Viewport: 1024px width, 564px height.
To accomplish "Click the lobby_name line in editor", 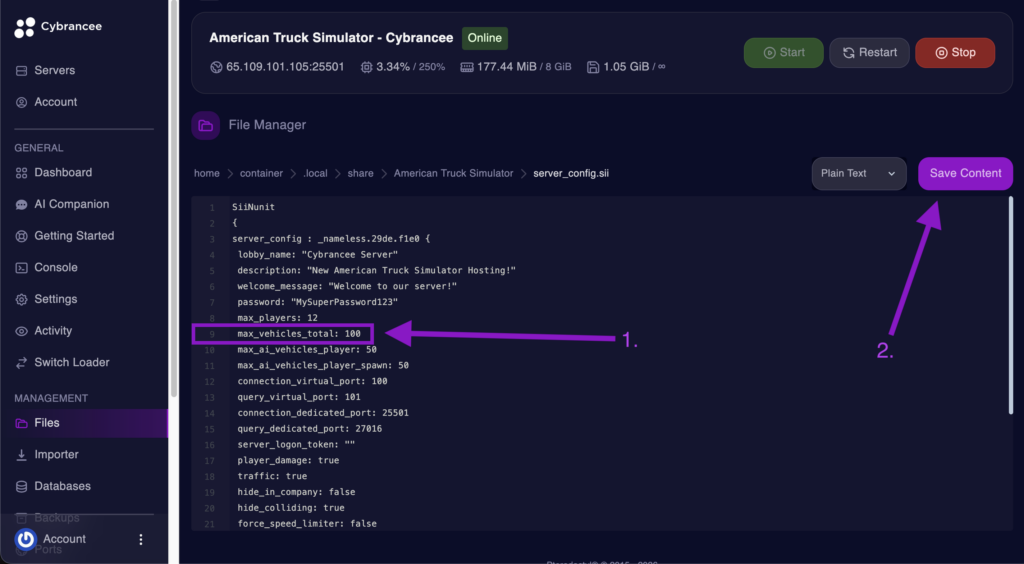I will pyautogui.click(x=318, y=255).
